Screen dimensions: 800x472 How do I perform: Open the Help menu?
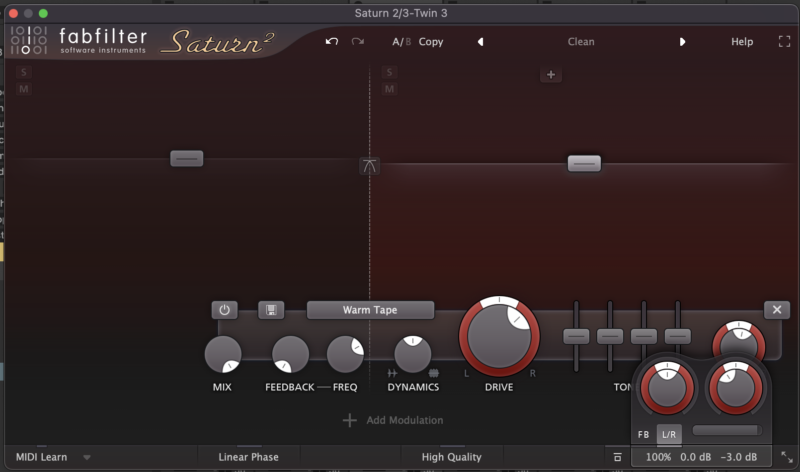(742, 42)
